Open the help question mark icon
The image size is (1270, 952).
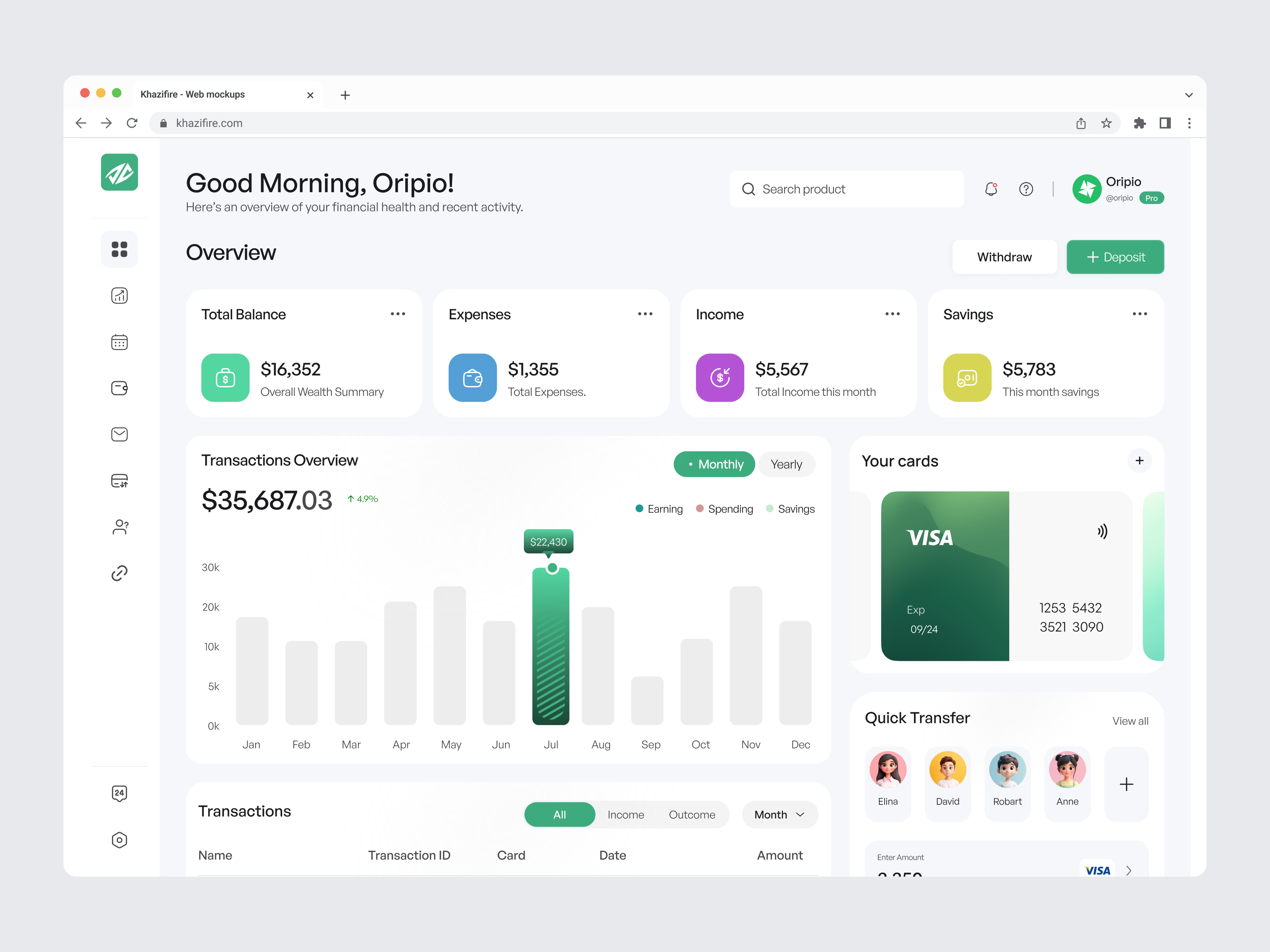pos(1026,189)
